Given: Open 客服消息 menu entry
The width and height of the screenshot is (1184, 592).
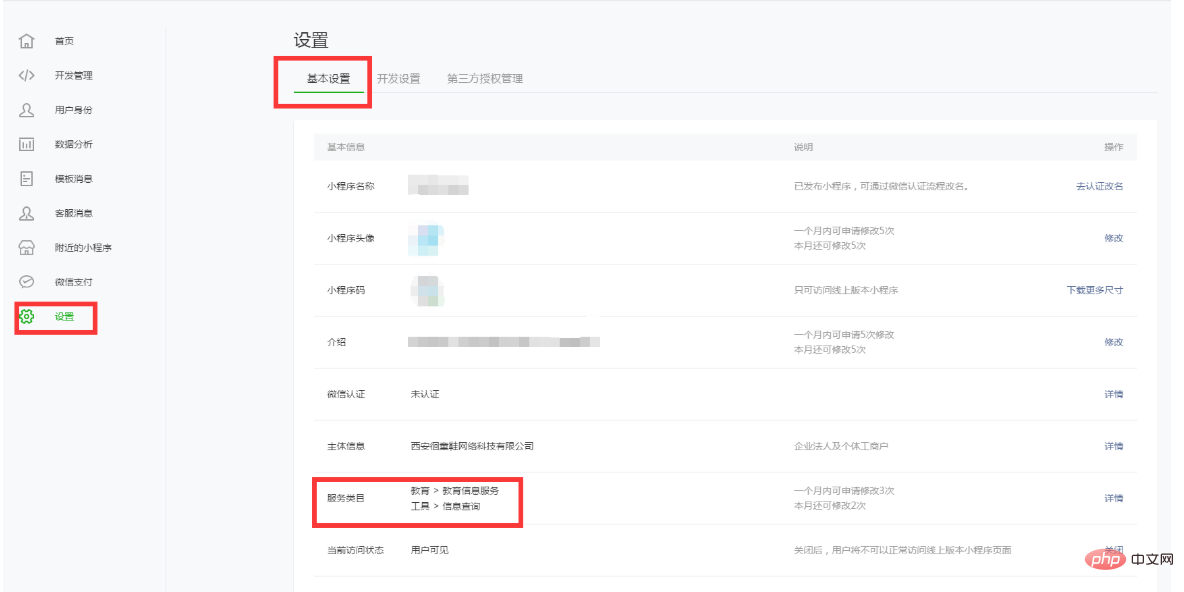Looking at the screenshot, I should click(73, 213).
